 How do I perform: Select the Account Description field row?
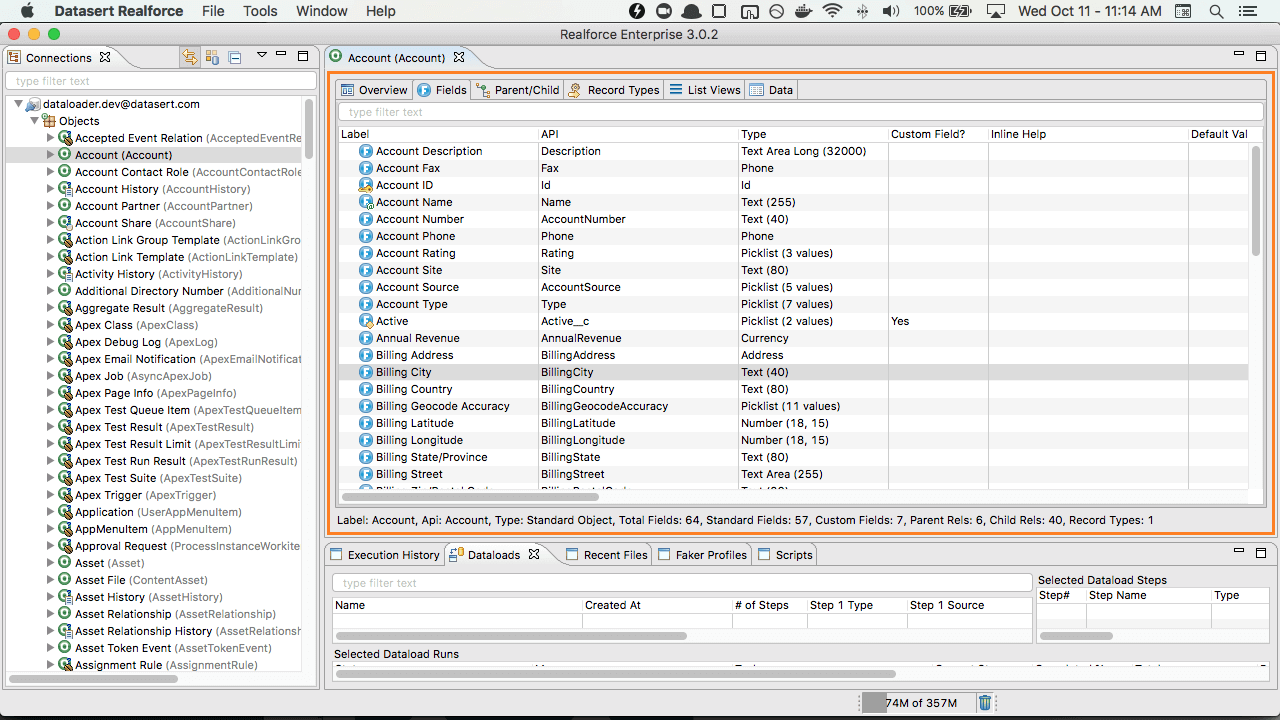click(x=793, y=151)
